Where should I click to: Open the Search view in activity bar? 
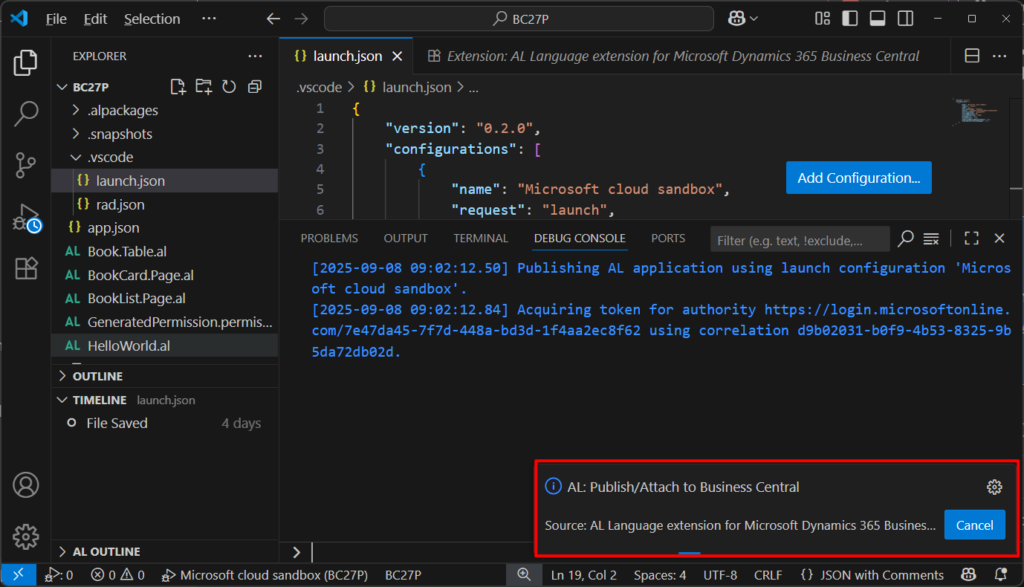click(26, 114)
